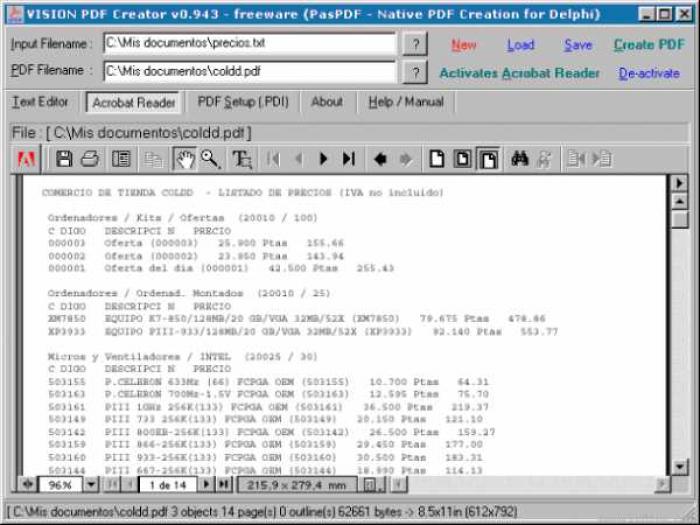The width and height of the screenshot is (700, 525).
Task: Click the vertical scrollbar thumb
Action: point(679,220)
